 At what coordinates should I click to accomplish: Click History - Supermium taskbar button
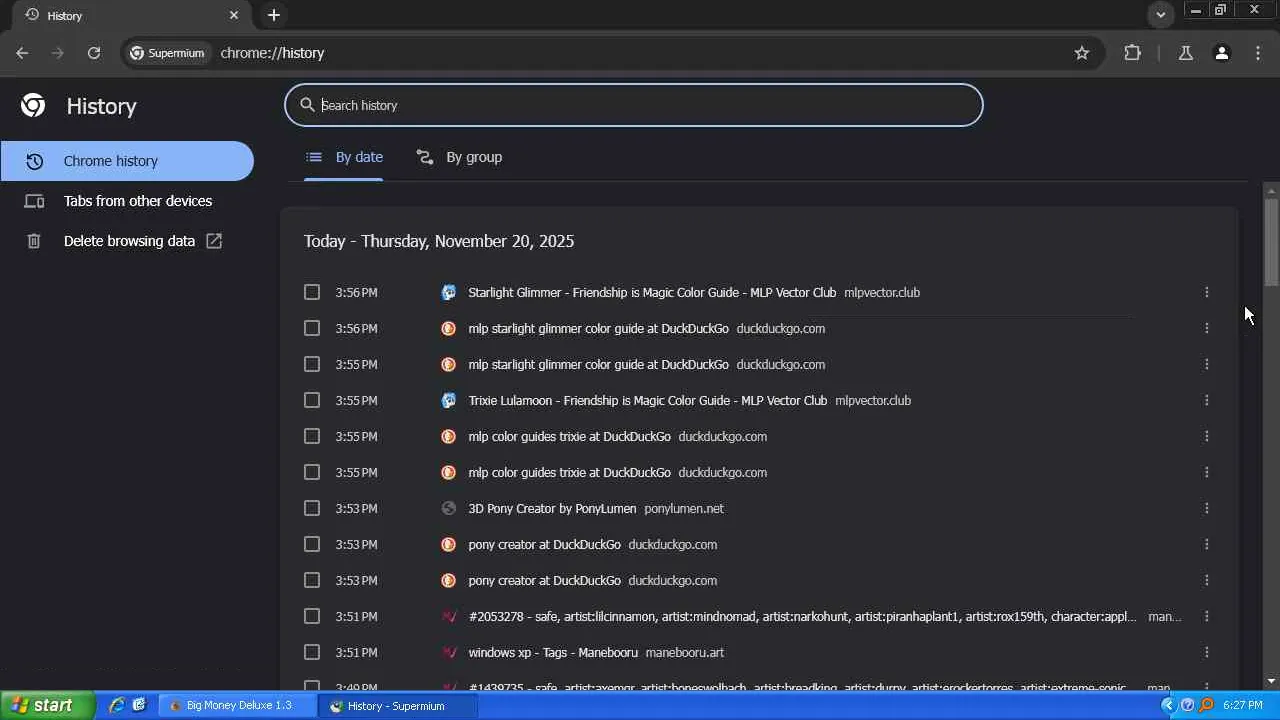[397, 706]
